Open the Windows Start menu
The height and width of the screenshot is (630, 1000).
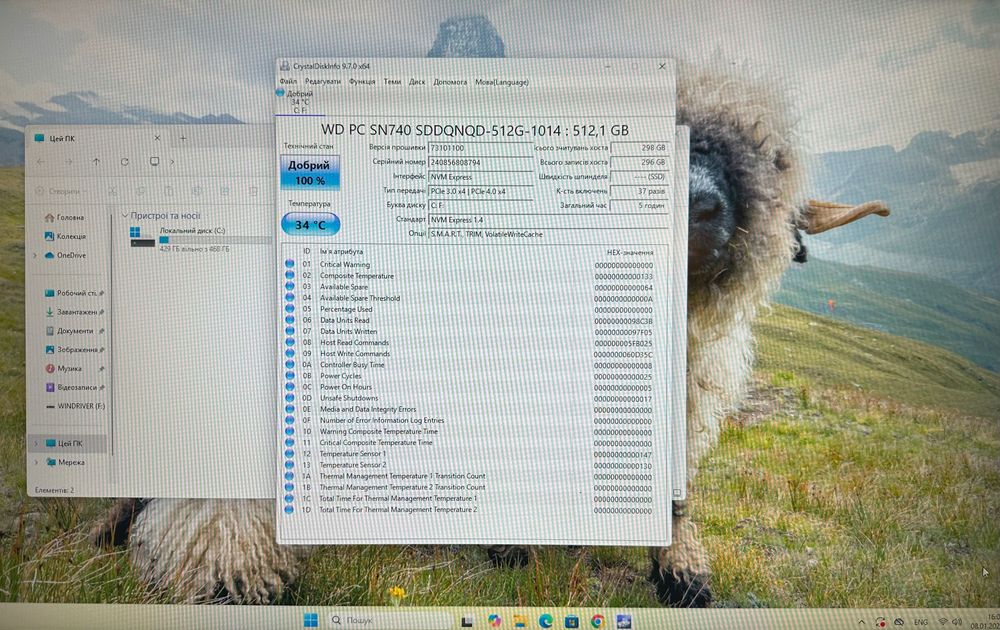[311, 620]
